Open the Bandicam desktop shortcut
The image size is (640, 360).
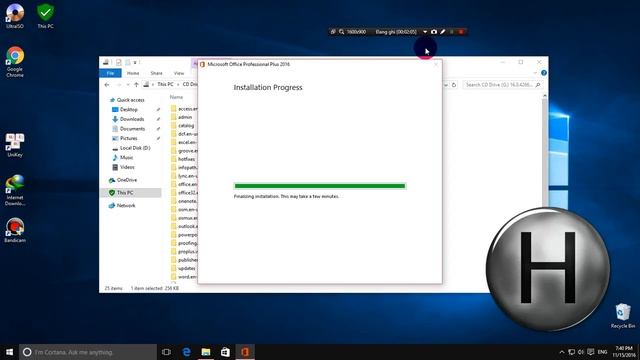pyautogui.click(x=15, y=231)
